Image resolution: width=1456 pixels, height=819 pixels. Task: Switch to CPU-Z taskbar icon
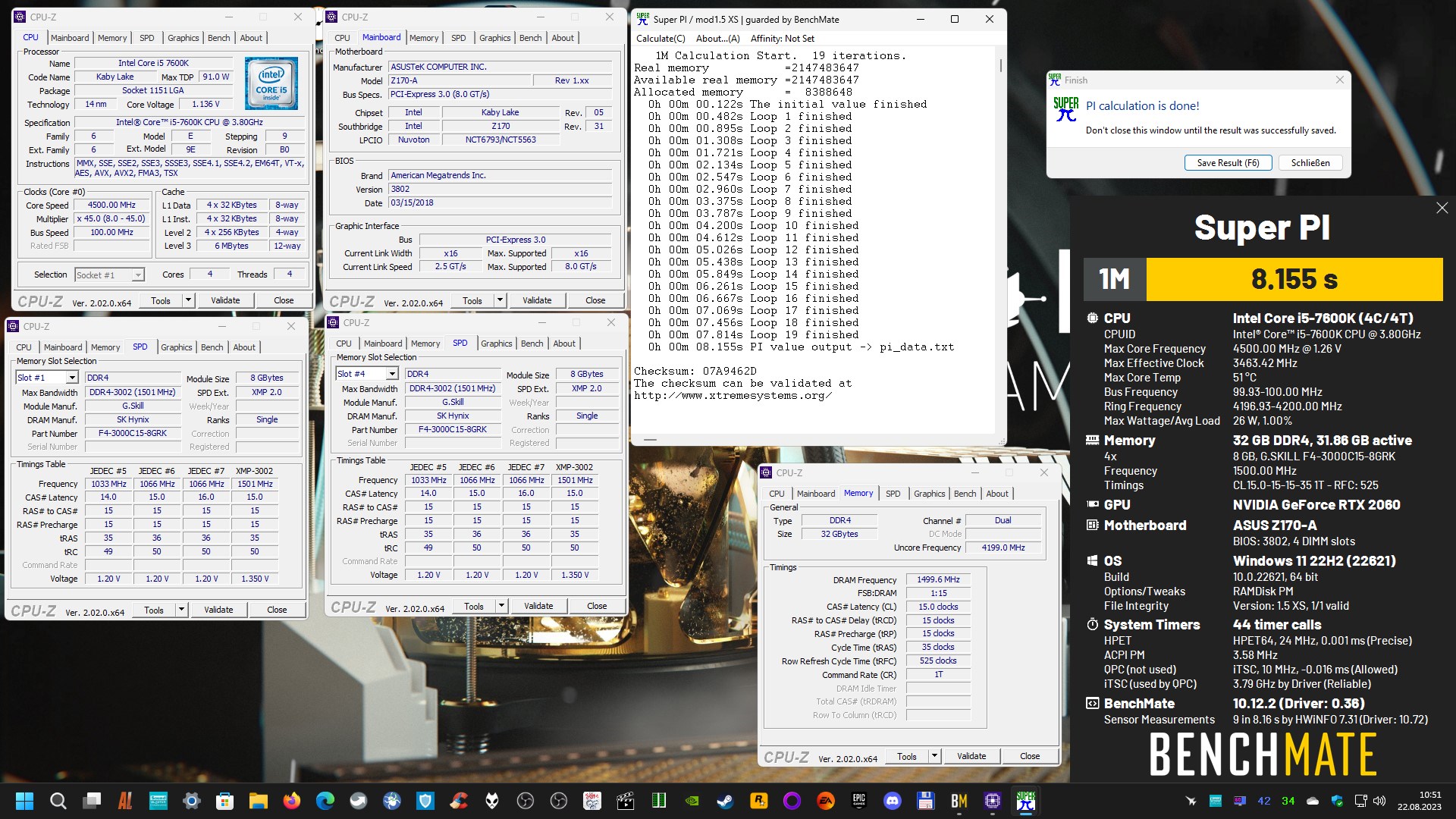coord(992,801)
